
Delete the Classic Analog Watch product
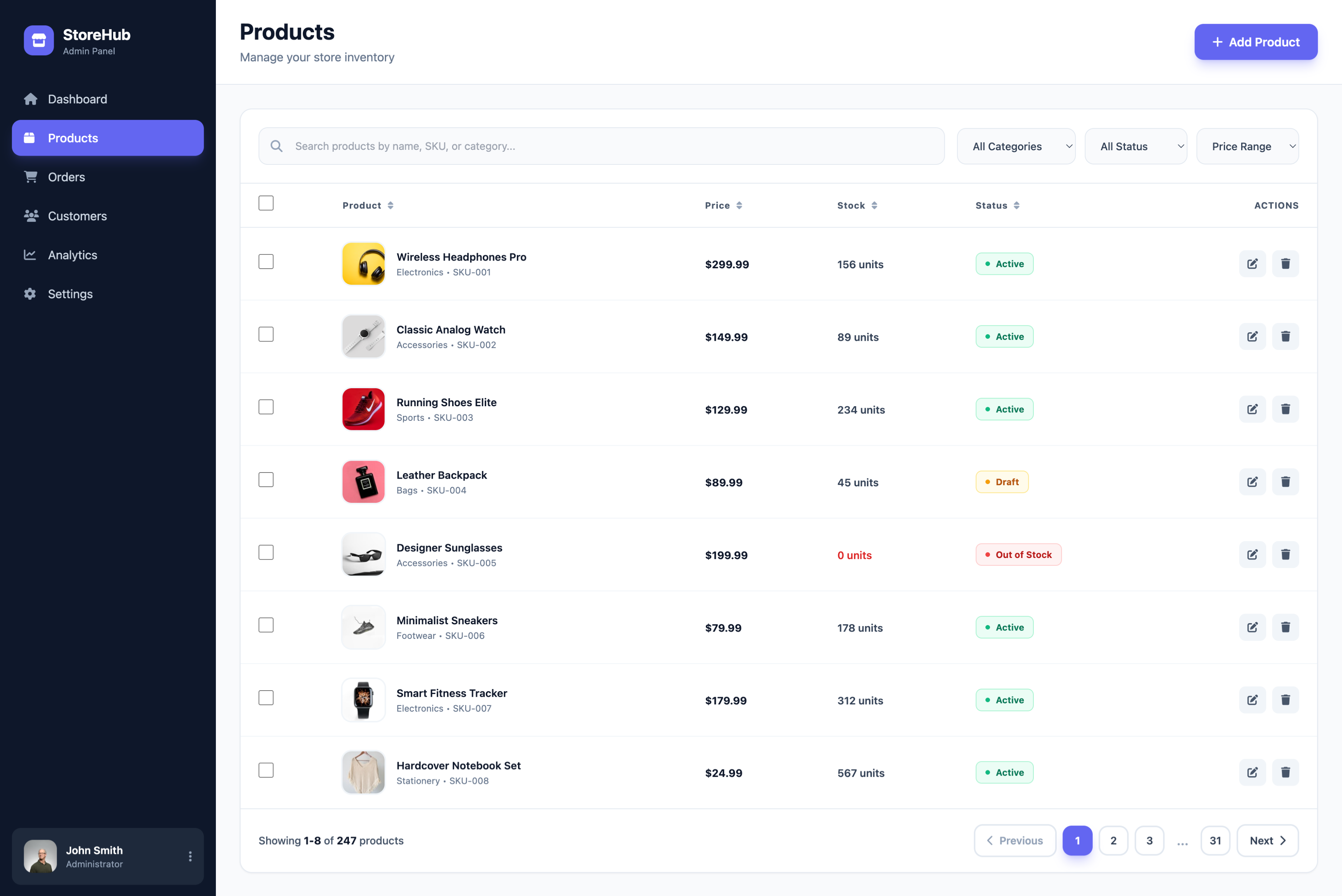[x=1285, y=336]
